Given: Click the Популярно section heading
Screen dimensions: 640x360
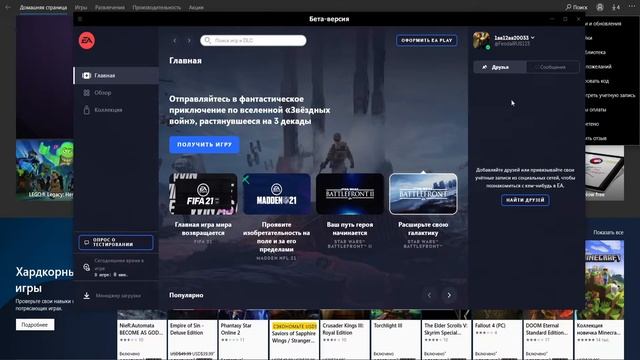Looking at the screenshot, I should click(x=186, y=295).
